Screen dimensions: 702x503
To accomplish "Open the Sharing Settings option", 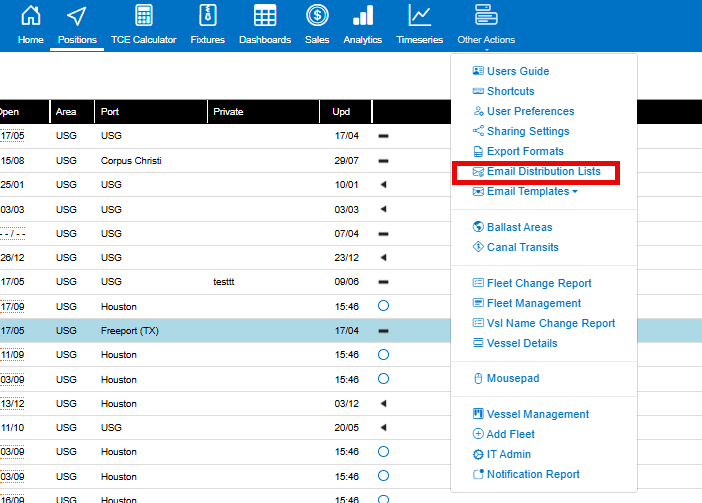I will (527, 131).
